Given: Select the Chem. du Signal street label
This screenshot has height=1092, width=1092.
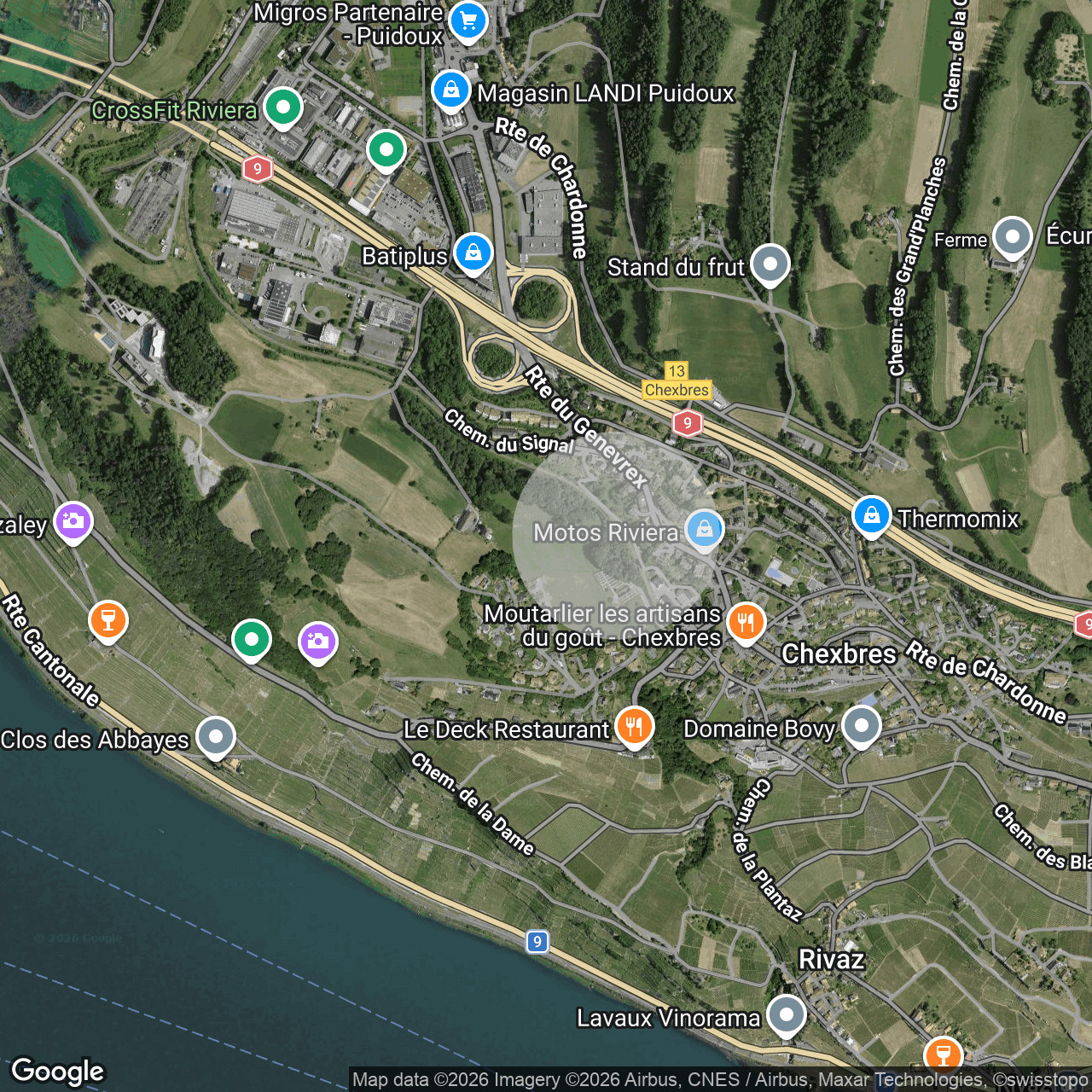Looking at the screenshot, I should [508, 432].
